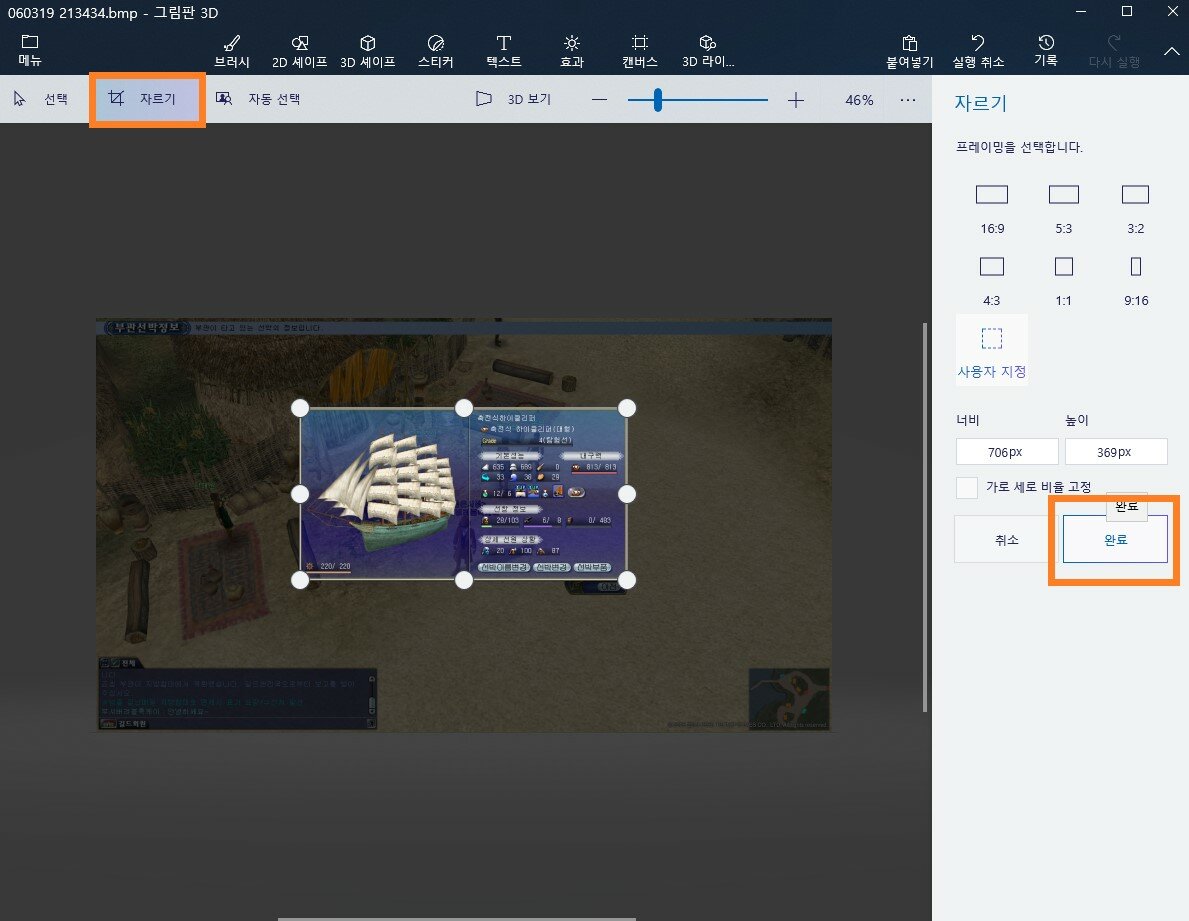
Task: Minimize the 그림판 3D window
Action: (x=1081, y=11)
